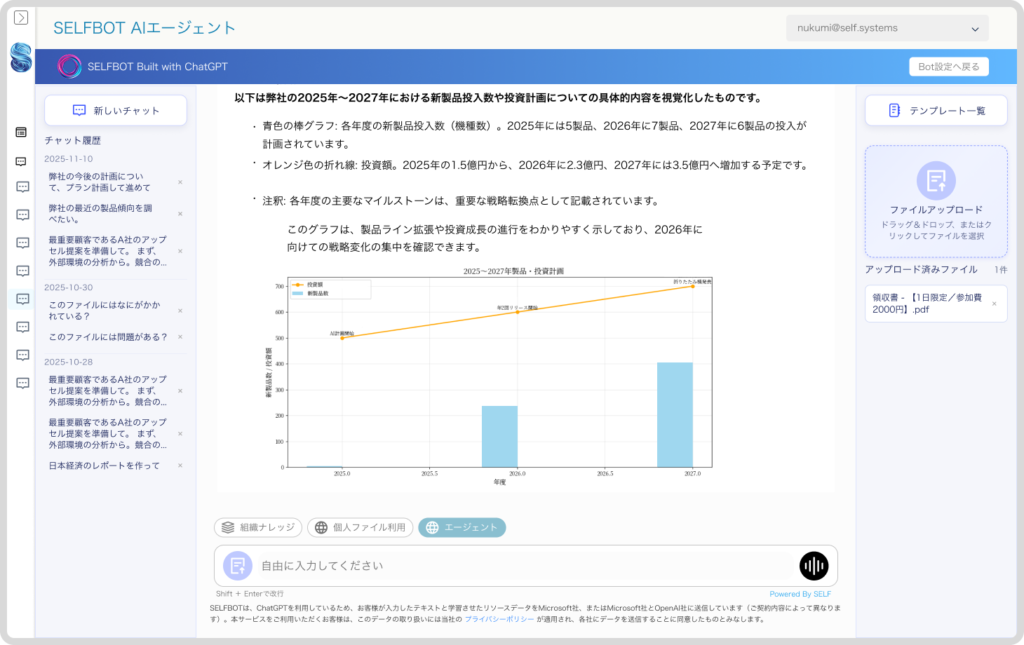Click the voice input waveform icon
The width and height of the screenshot is (1024, 645).
(x=814, y=566)
